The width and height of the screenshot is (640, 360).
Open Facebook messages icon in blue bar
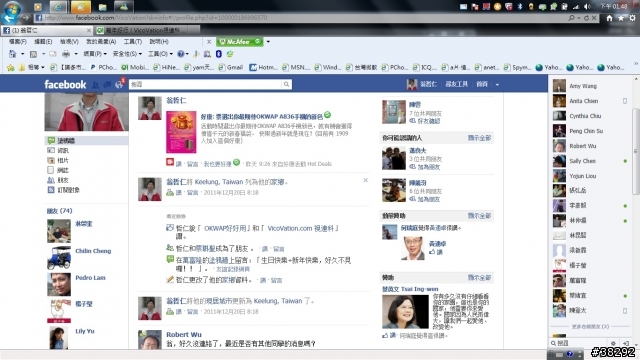pyautogui.click(x=107, y=84)
